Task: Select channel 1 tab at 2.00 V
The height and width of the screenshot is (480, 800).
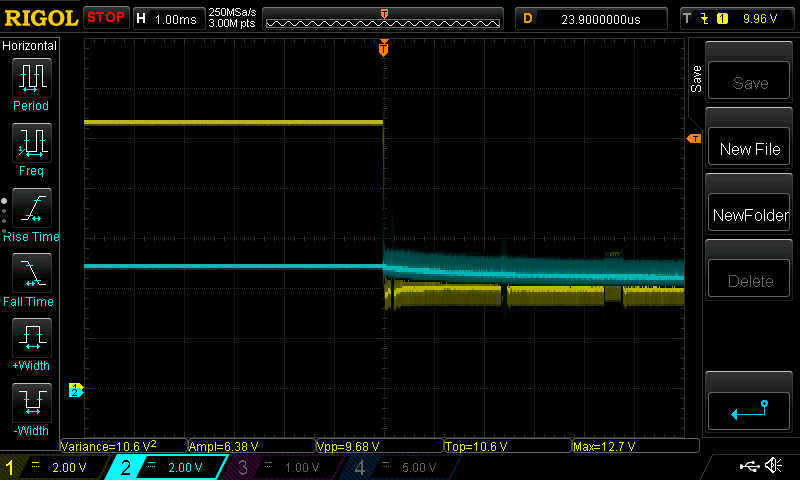Action: (55, 467)
